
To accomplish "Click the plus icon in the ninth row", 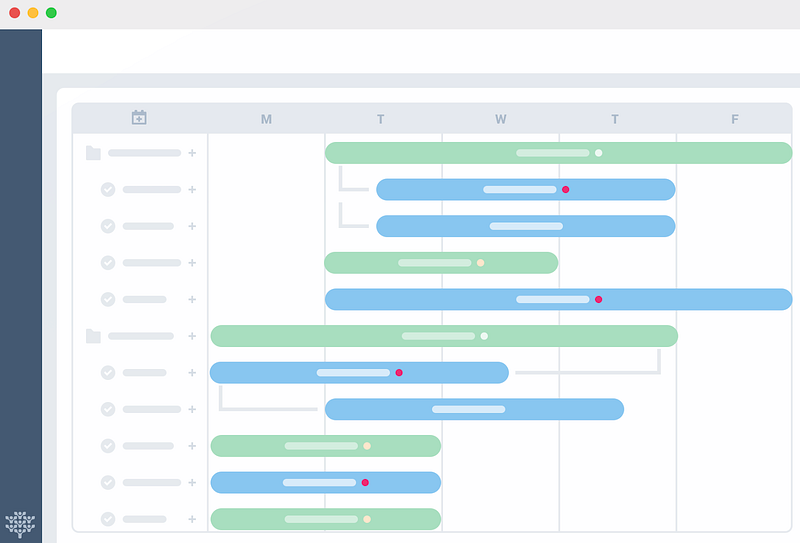I will point(192,446).
